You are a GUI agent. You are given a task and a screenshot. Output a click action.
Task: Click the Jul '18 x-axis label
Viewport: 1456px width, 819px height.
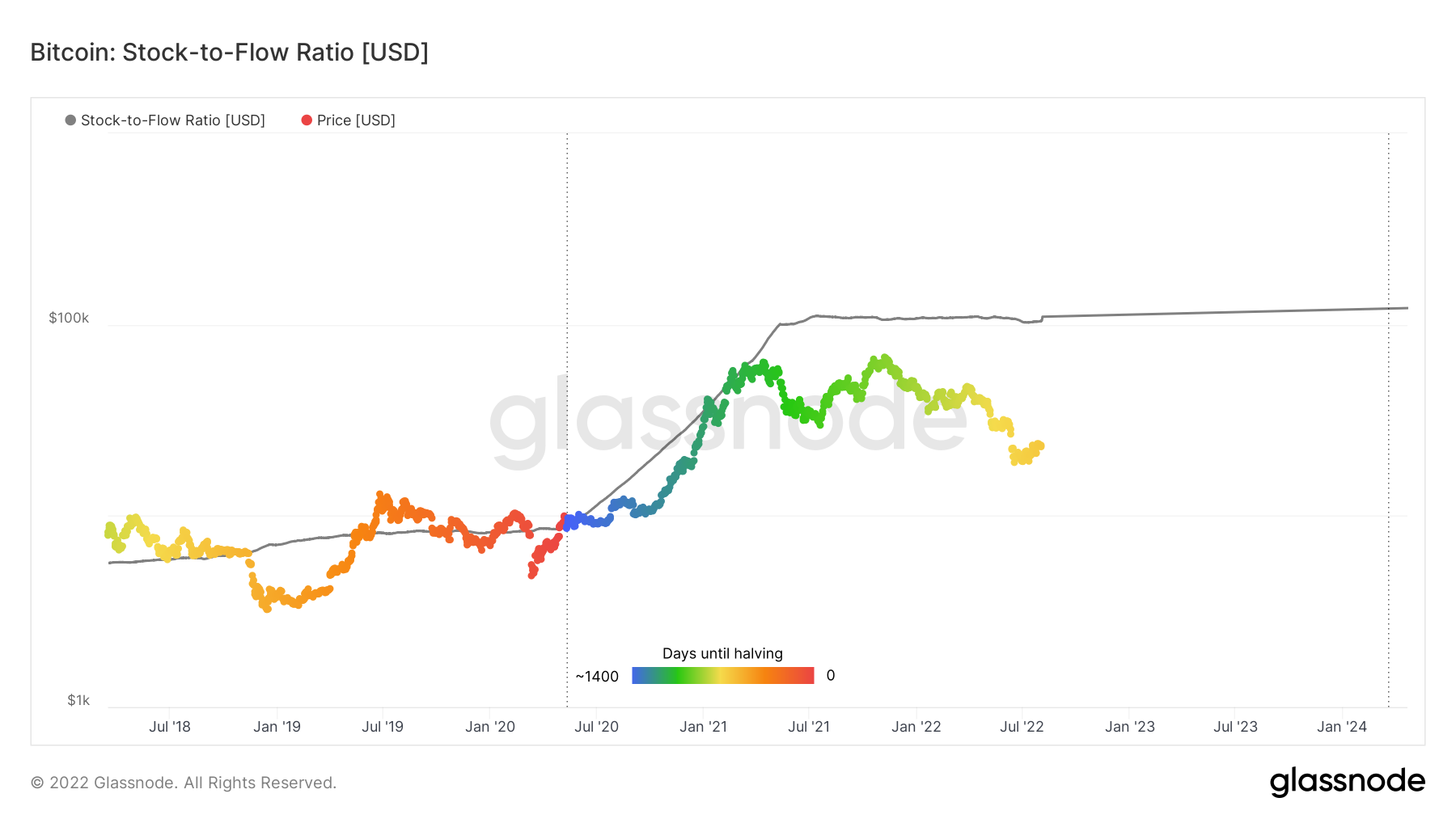(x=170, y=727)
